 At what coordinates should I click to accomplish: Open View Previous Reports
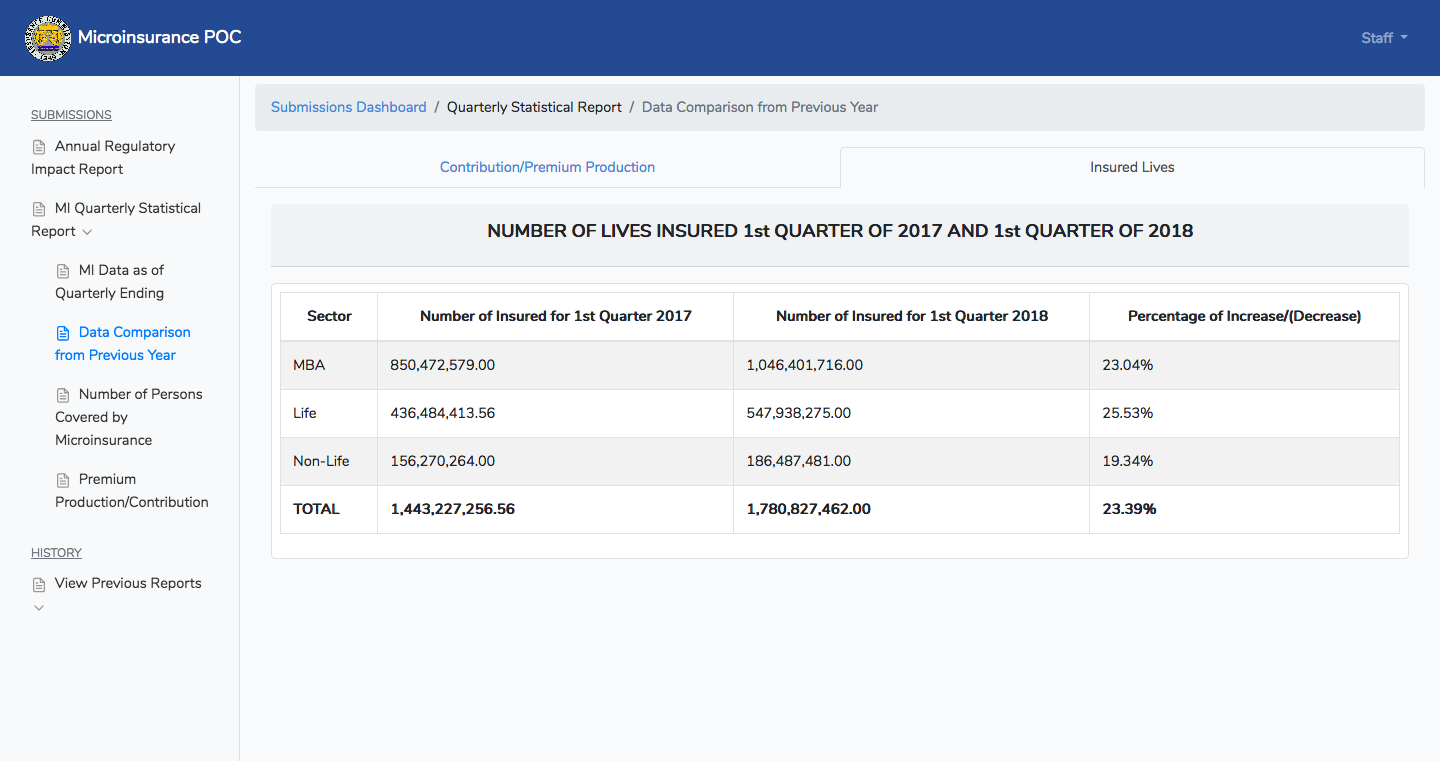(128, 583)
